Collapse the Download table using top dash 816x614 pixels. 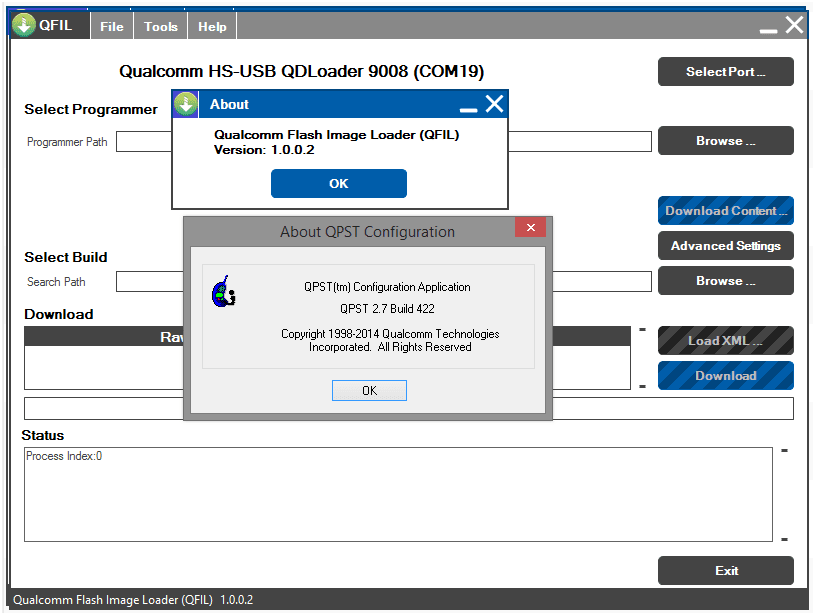(x=642, y=329)
